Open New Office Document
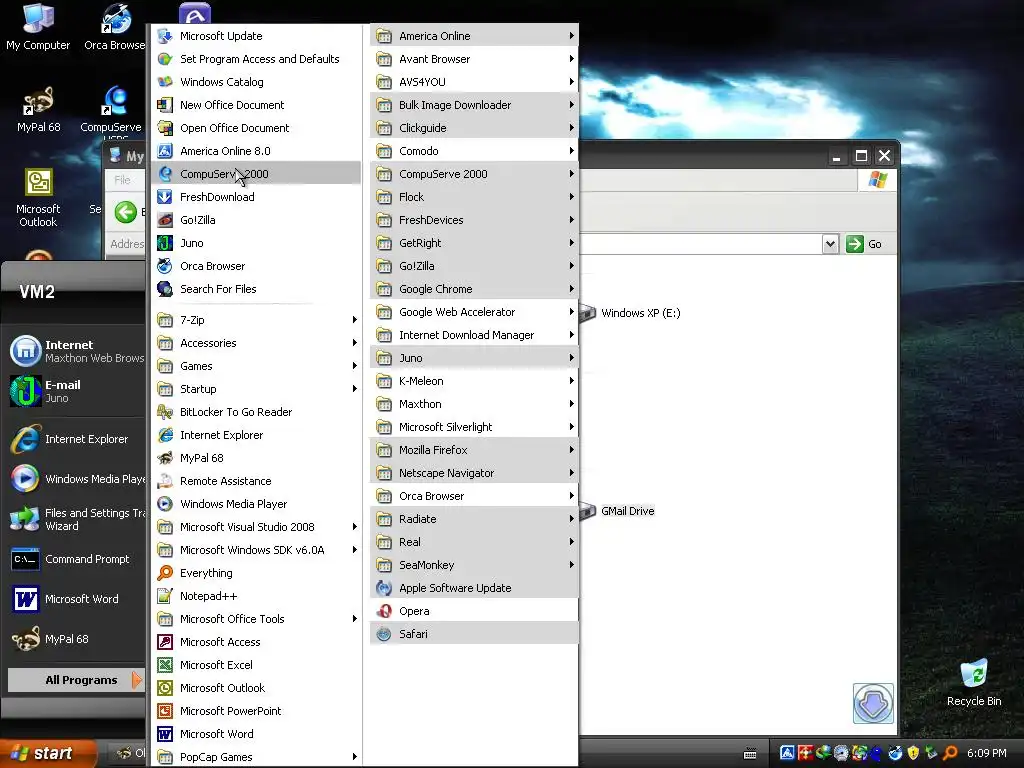The image size is (1024, 768). 256,104
